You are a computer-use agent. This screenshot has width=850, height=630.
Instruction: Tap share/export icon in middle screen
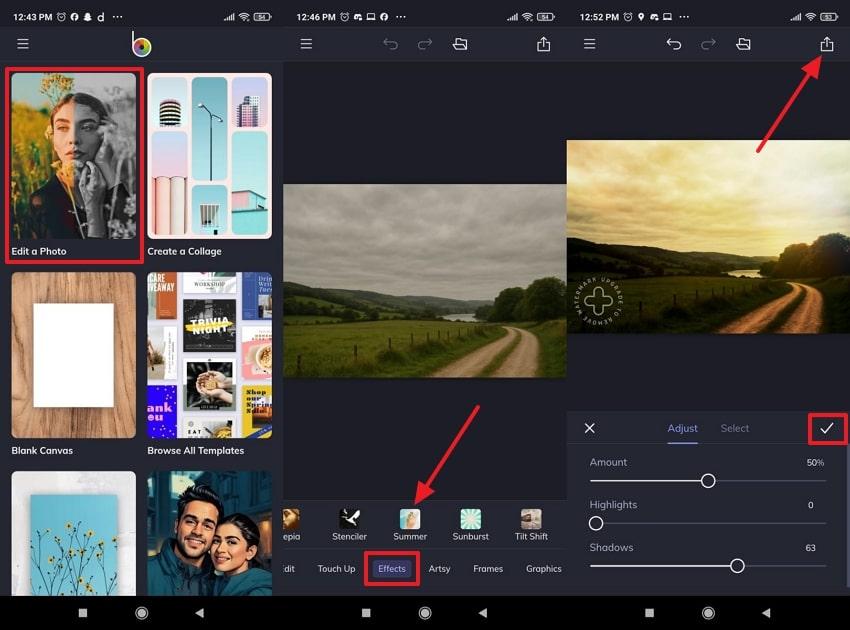point(543,43)
